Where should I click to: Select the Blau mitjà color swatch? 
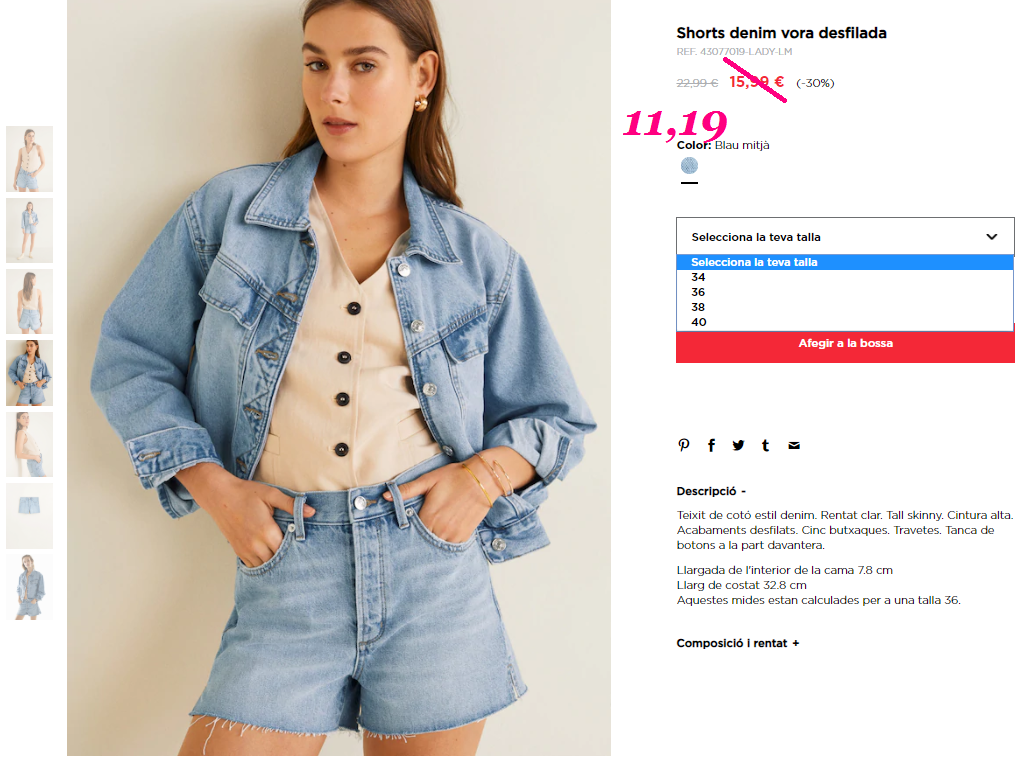[x=689, y=166]
